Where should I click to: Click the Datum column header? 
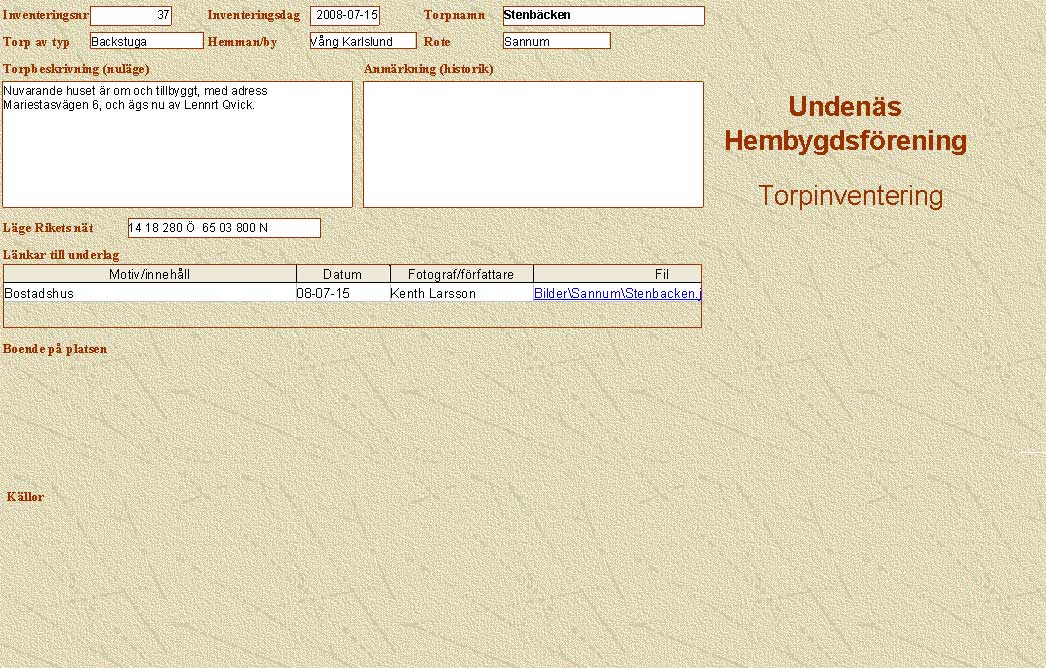tap(343, 274)
